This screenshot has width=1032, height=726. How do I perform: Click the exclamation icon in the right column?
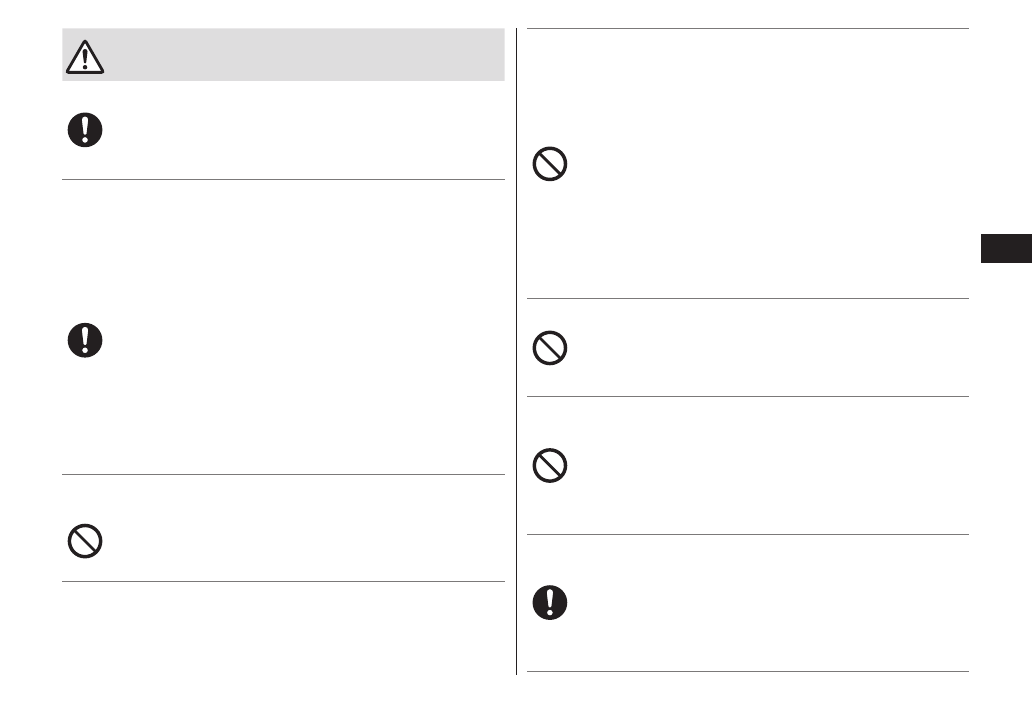coord(550,602)
